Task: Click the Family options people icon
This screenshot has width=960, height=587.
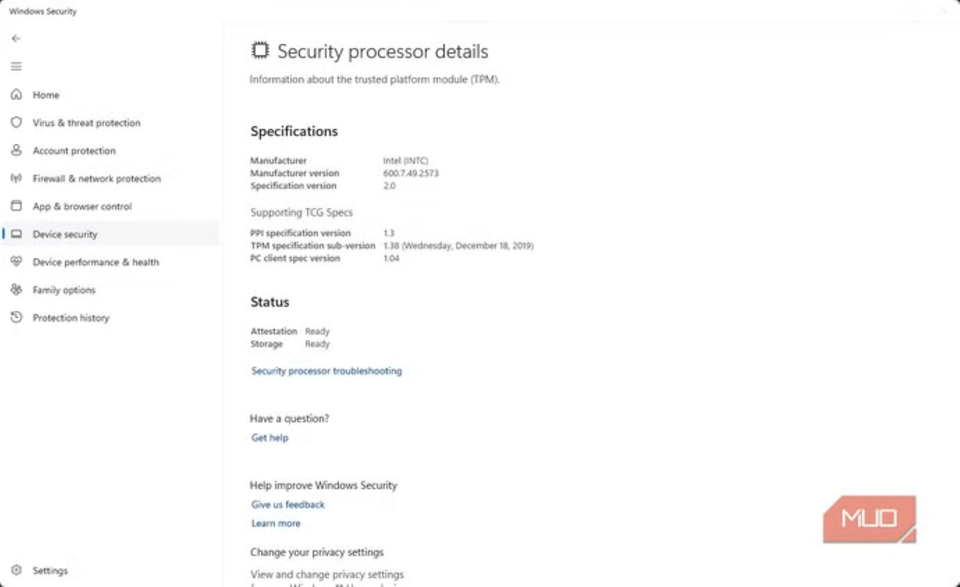Action: tap(15, 290)
